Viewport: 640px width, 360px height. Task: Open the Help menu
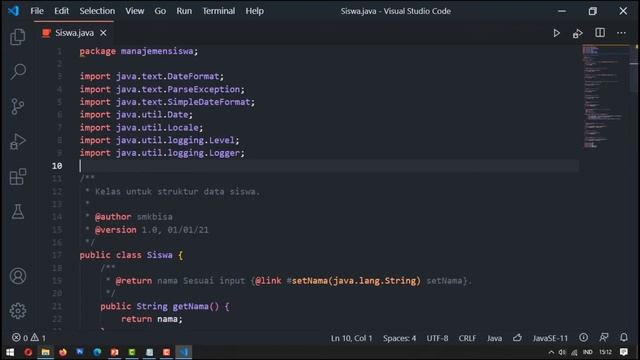(254, 11)
